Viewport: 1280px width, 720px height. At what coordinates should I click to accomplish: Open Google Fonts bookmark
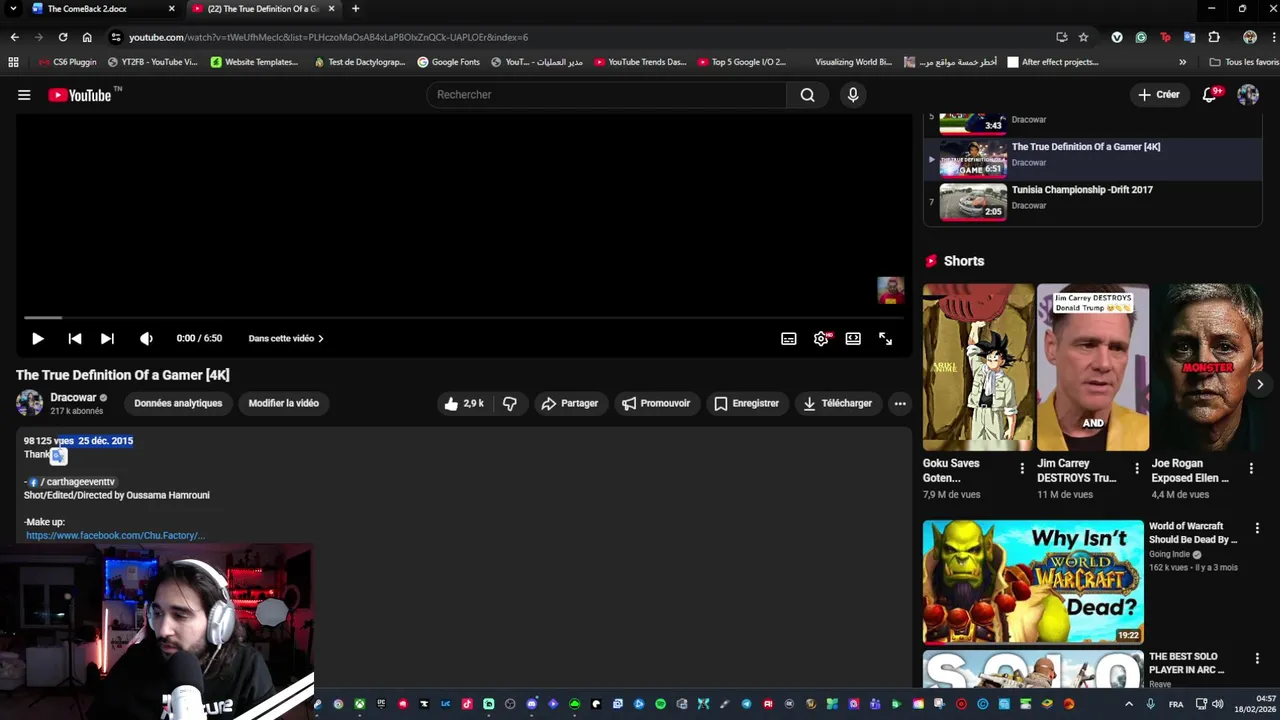tap(448, 62)
